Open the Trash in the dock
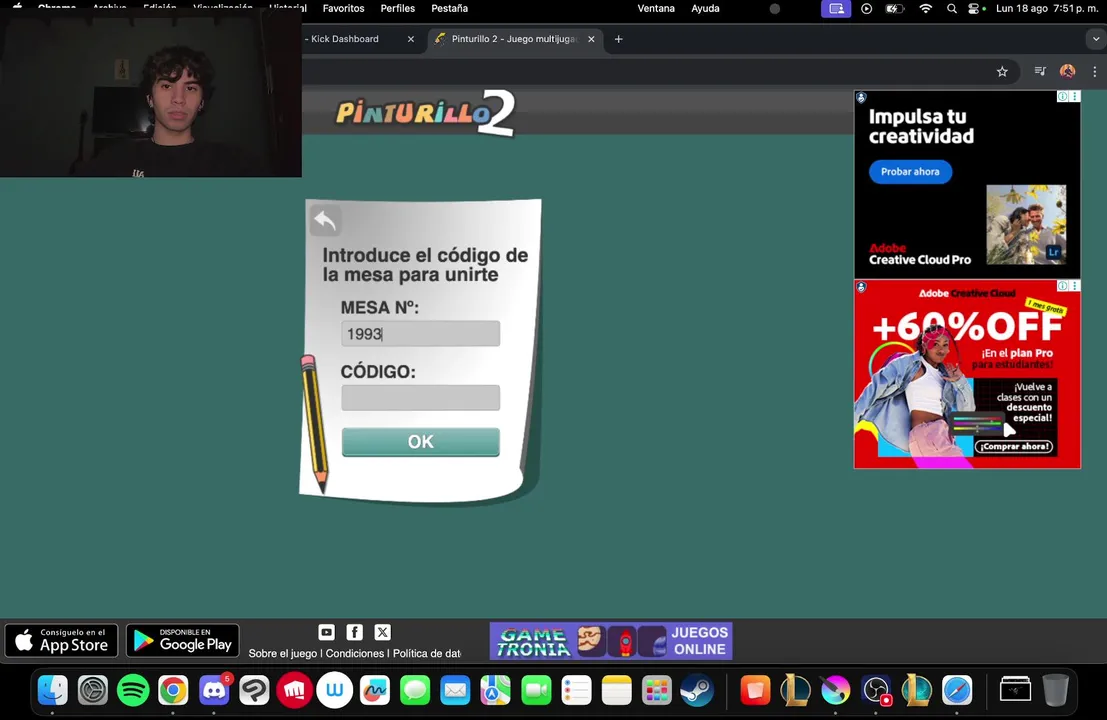 (1055, 690)
